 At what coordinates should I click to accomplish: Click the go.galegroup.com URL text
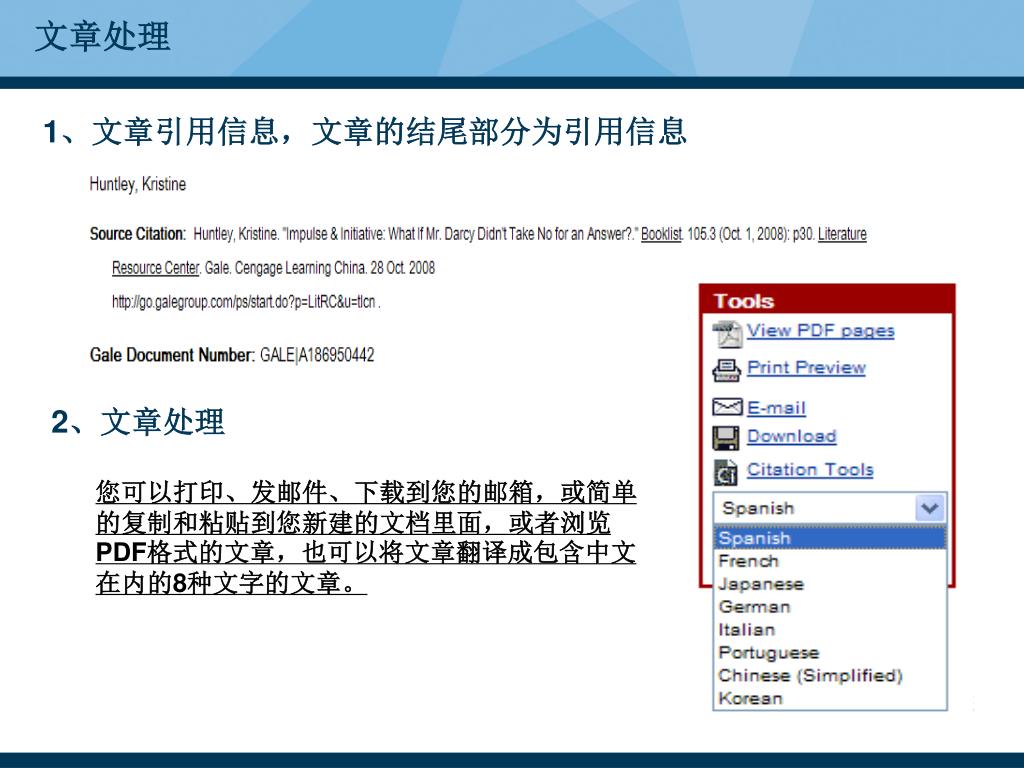tap(246, 302)
